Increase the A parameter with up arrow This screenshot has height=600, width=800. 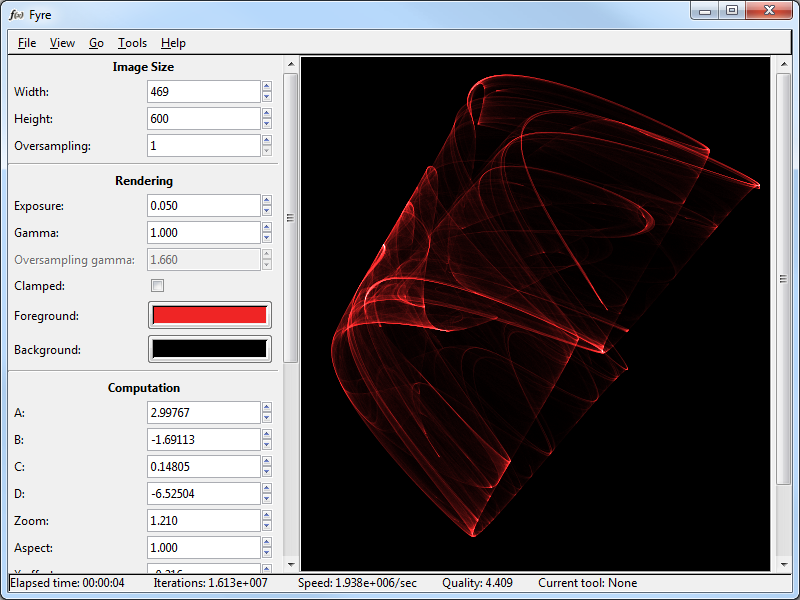click(267, 407)
